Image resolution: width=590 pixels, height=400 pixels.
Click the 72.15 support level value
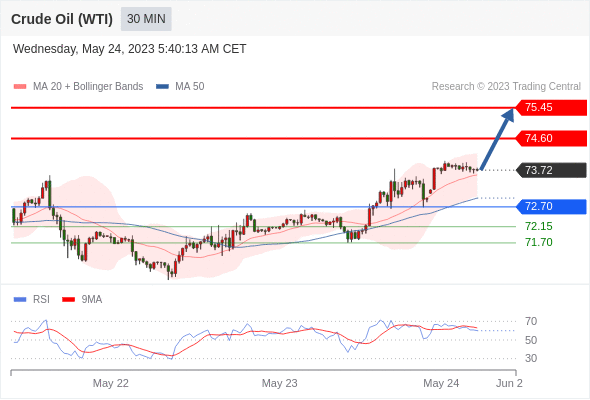click(x=539, y=227)
